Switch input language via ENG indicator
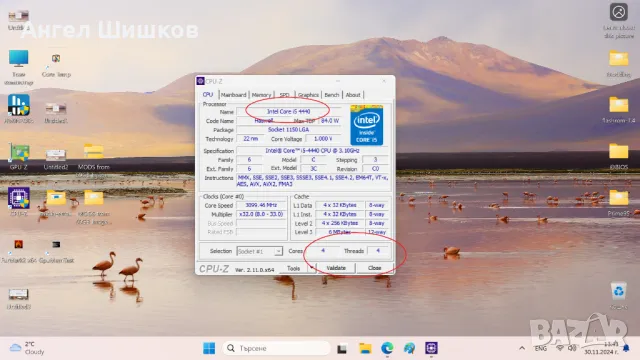The width and height of the screenshot is (640, 360). (x=541, y=348)
